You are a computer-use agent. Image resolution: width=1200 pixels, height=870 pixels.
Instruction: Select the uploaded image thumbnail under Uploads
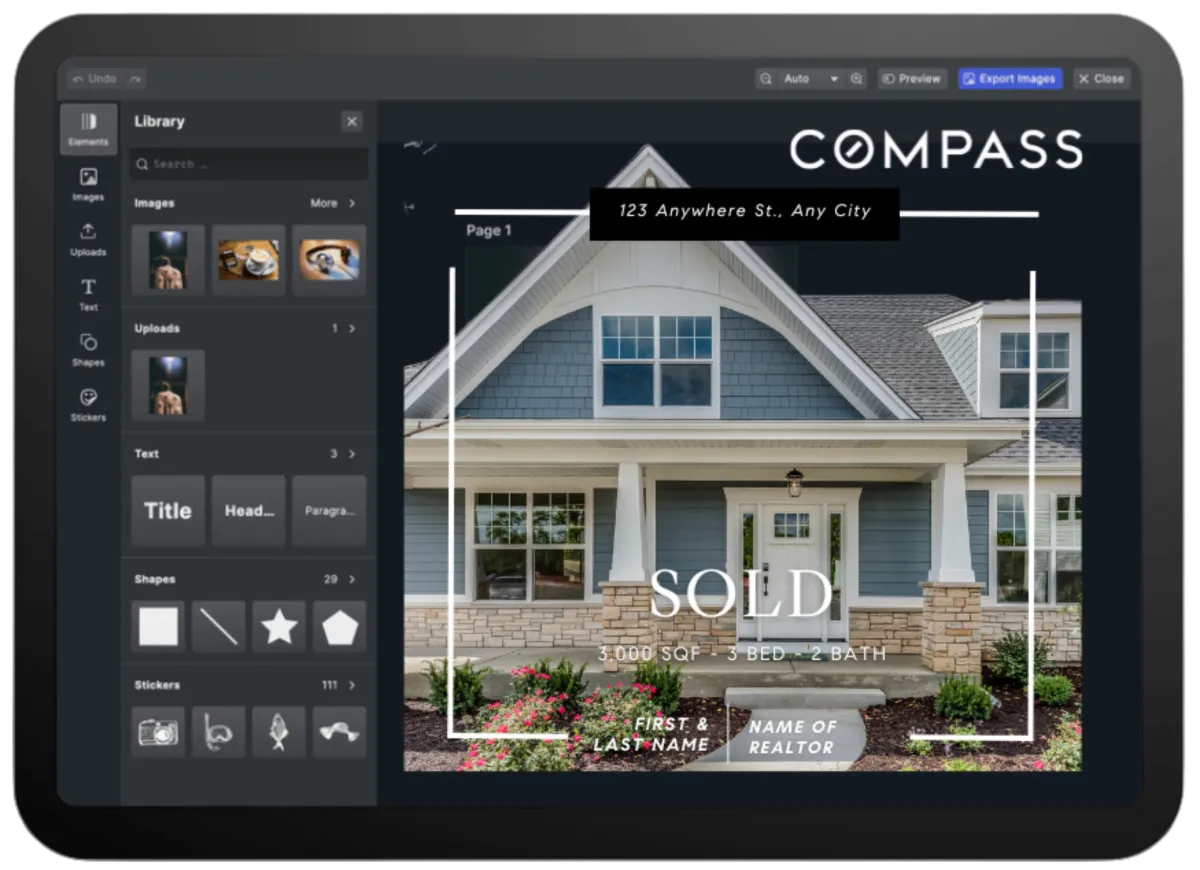click(168, 385)
